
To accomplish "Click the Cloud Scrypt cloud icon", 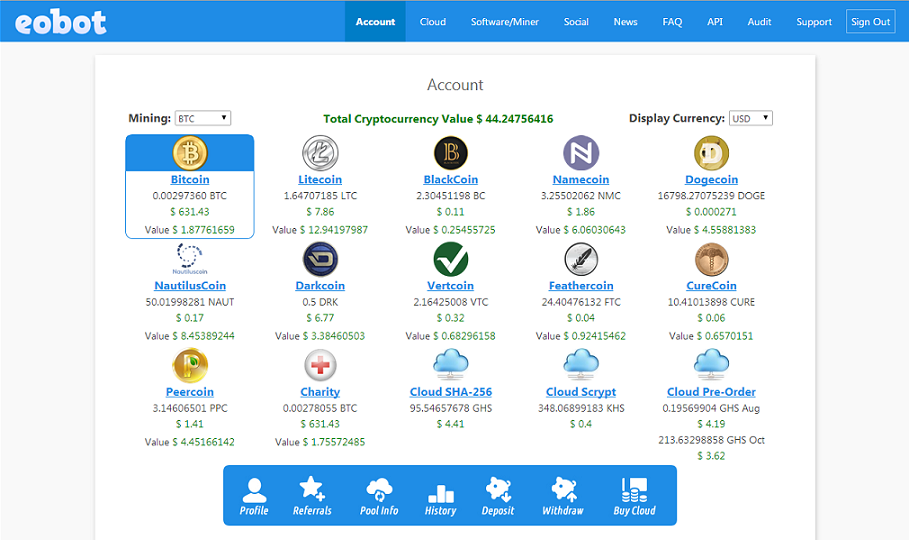I will [581, 364].
